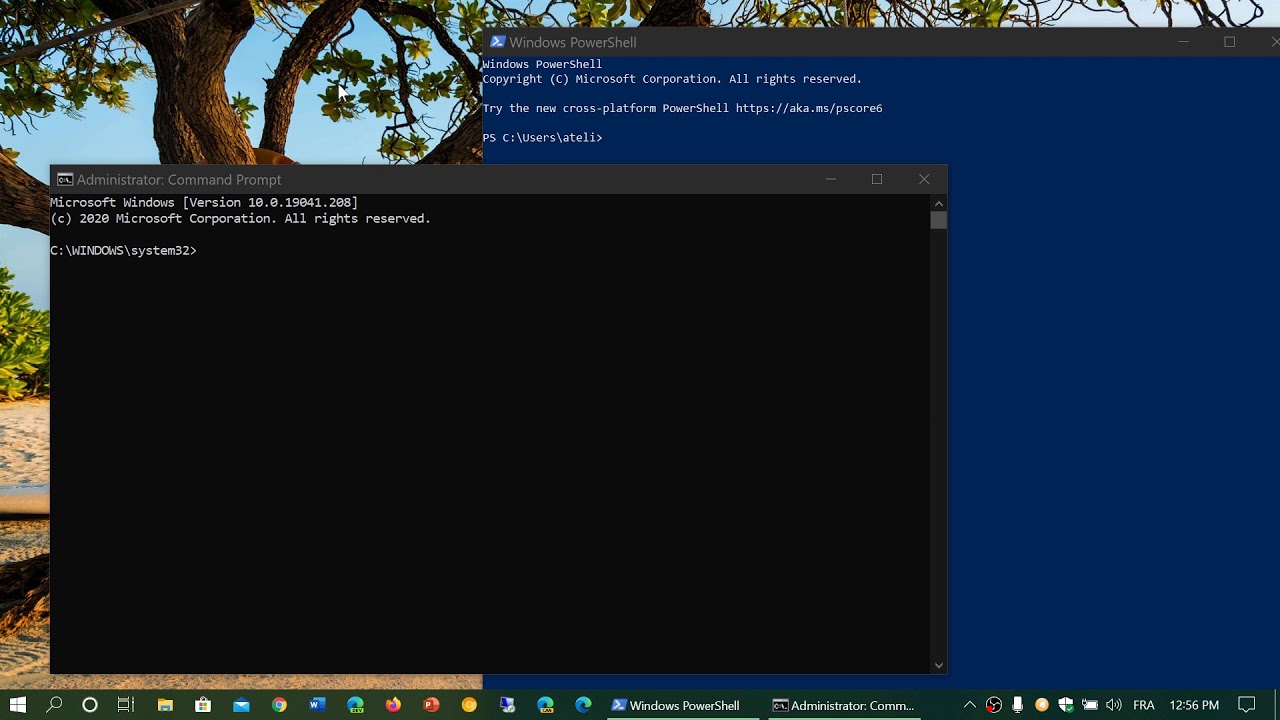Viewport: 1280px width, 720px height.
Task: Click PowerShell's Copyright Microsoft Corporation line
Action: [x=672, y=79]
